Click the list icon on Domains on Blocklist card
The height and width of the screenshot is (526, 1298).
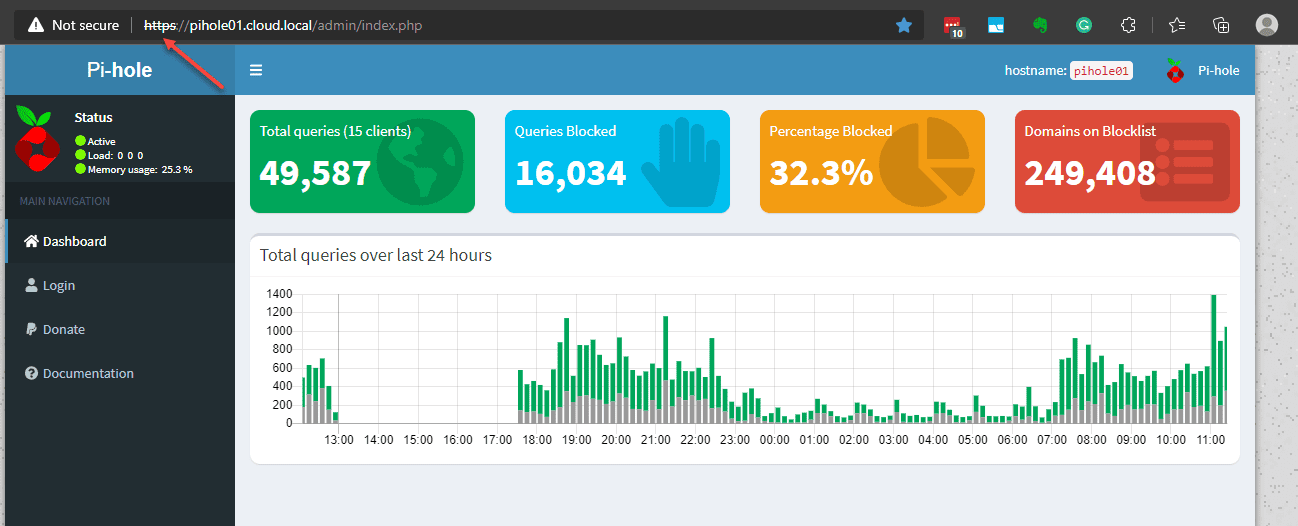point(1185,161)
